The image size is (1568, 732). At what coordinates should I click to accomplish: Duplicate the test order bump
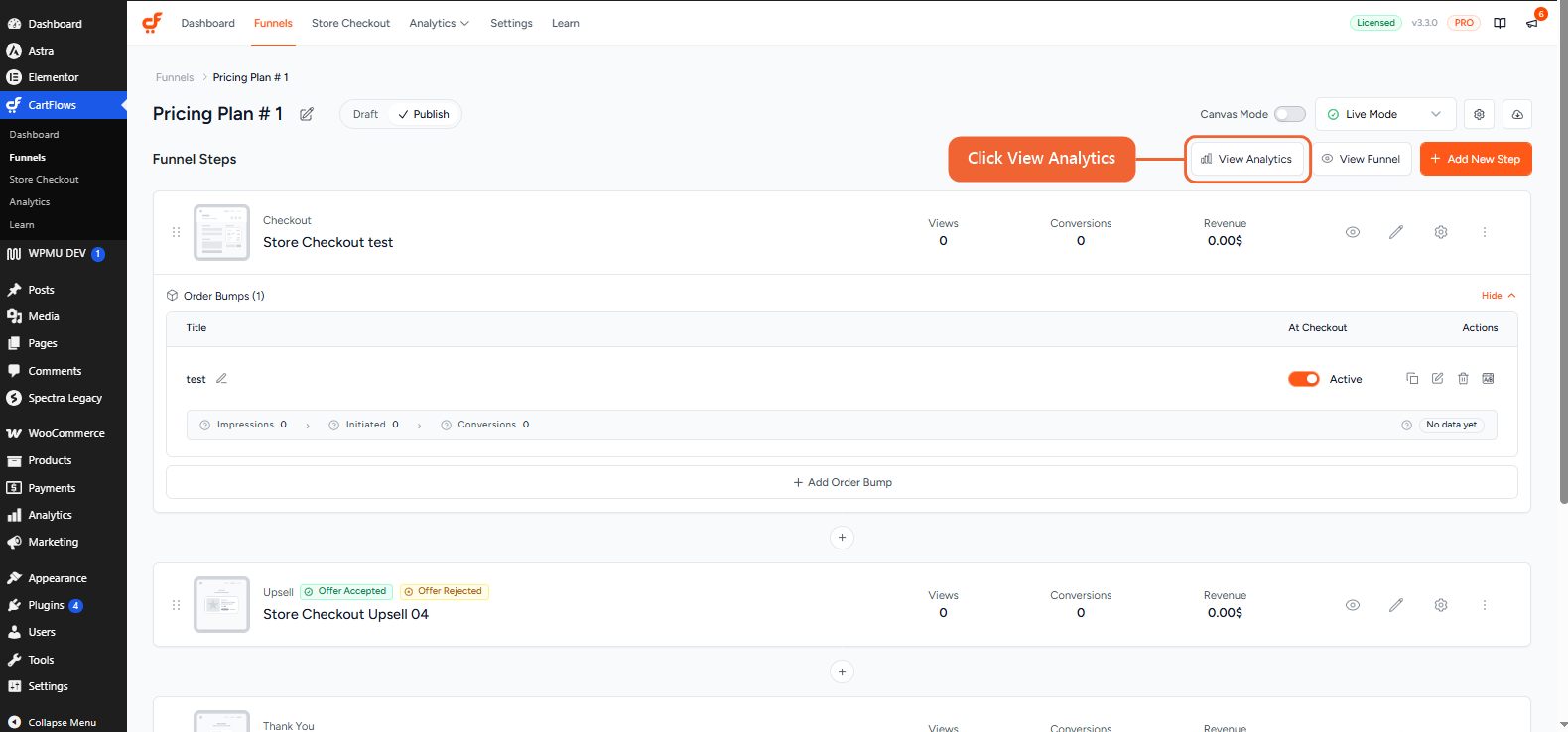coord(1412,378)
